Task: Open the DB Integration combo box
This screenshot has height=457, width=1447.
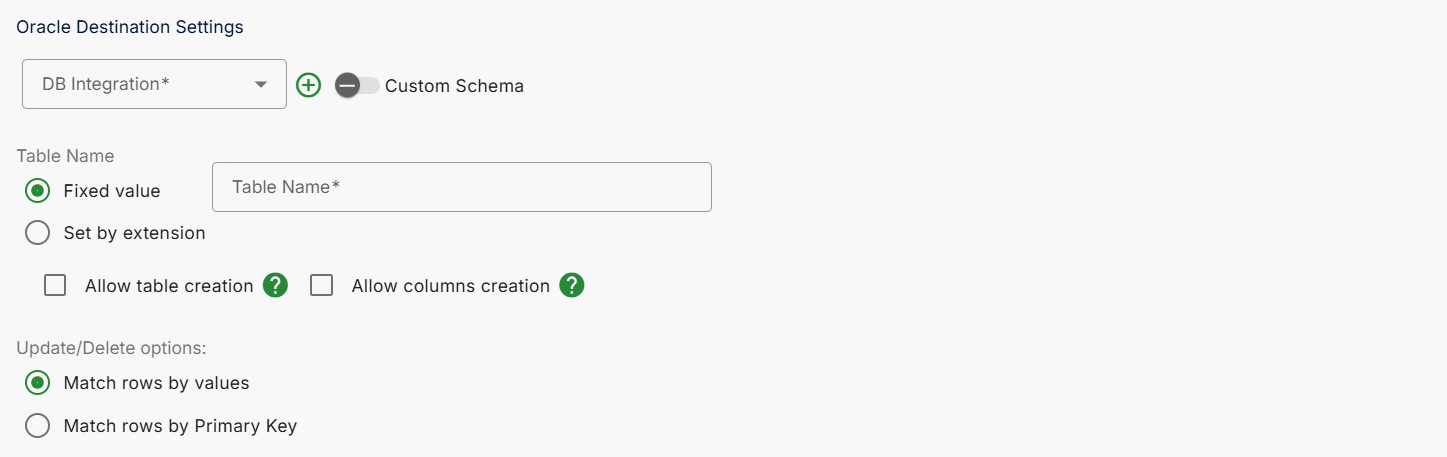Action: (x=154, y=84)
